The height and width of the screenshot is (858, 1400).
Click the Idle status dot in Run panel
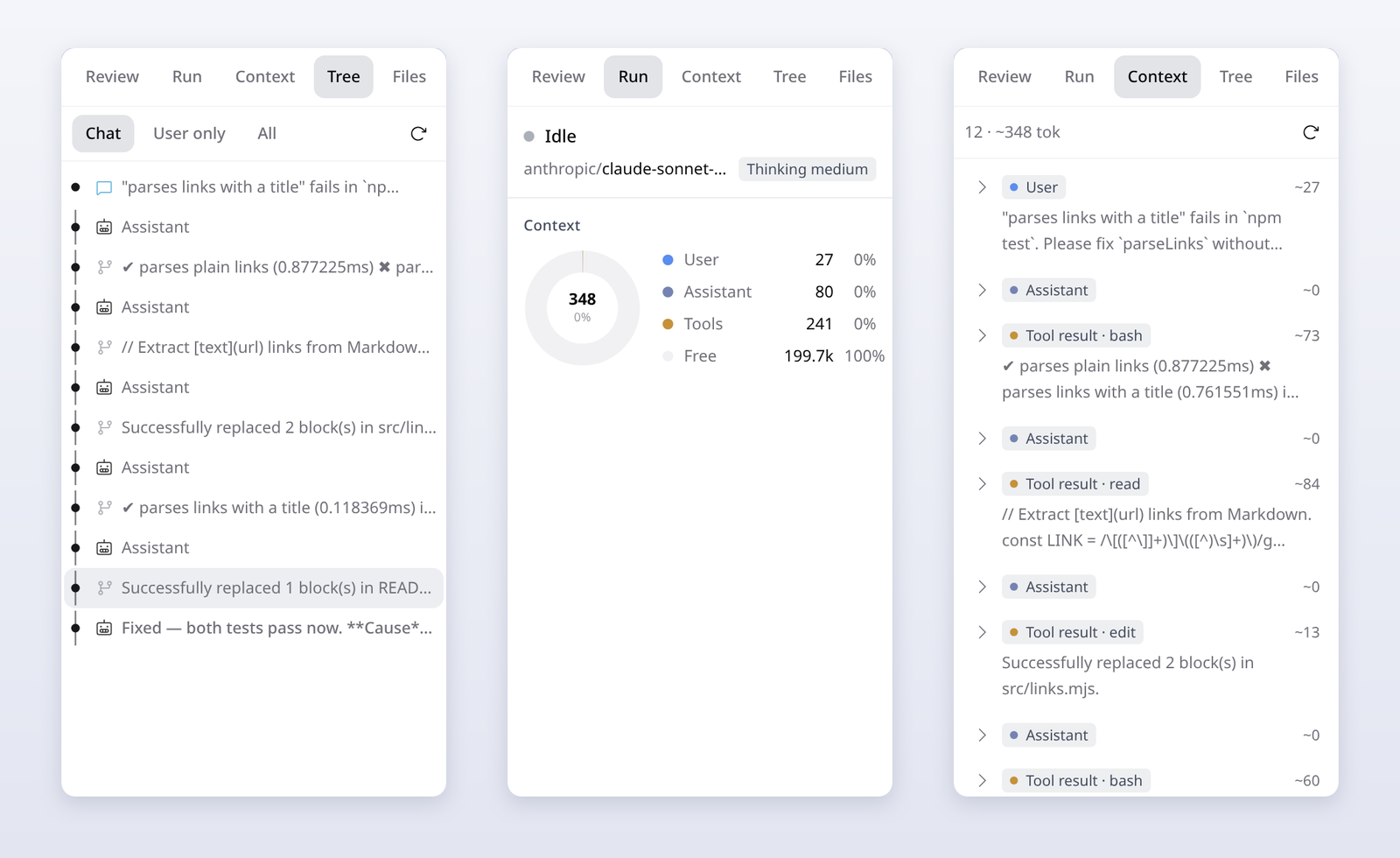(528, 137)
